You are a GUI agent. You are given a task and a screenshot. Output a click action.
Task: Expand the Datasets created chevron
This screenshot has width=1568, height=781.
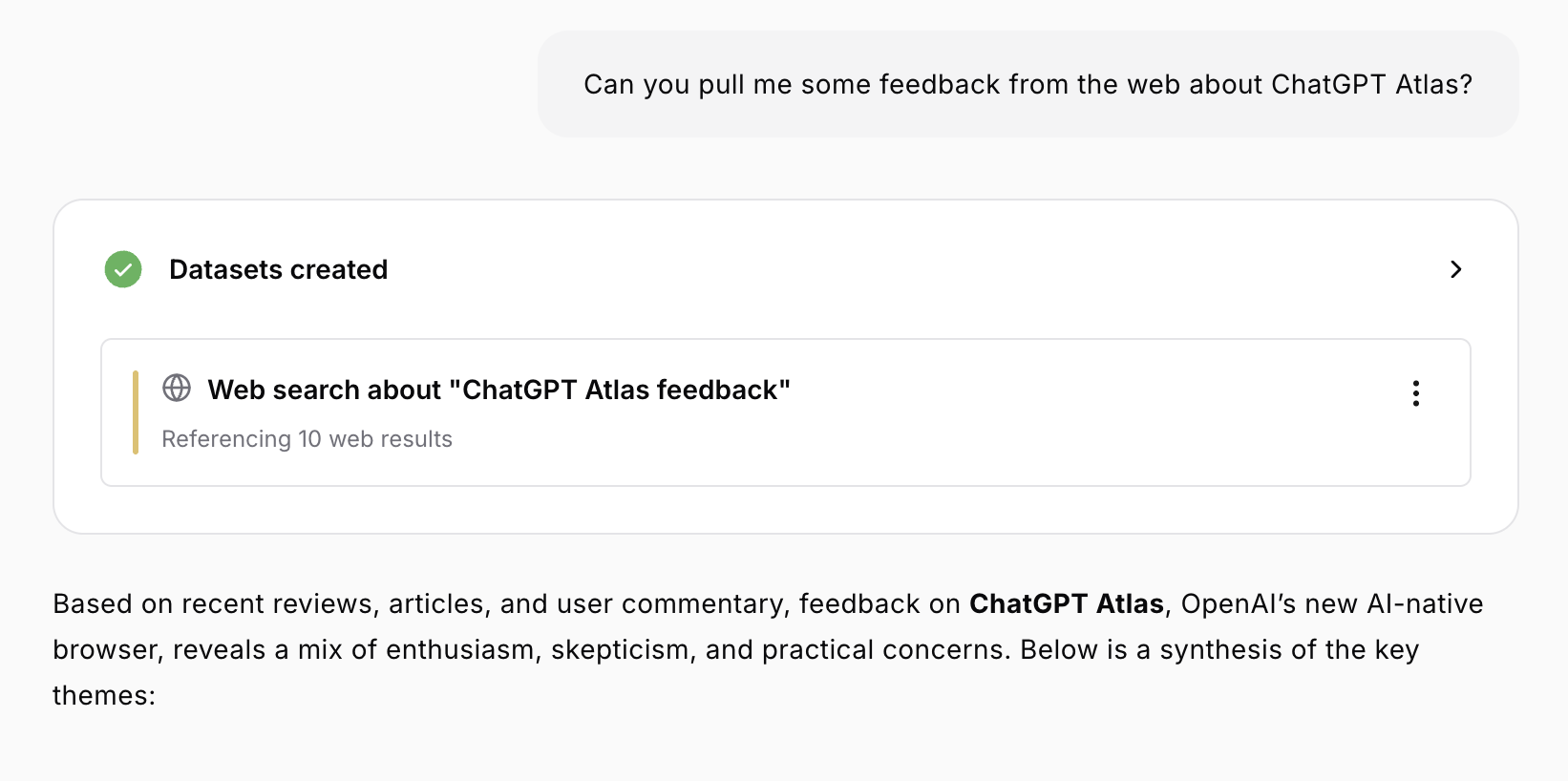tap(1455, 269)
